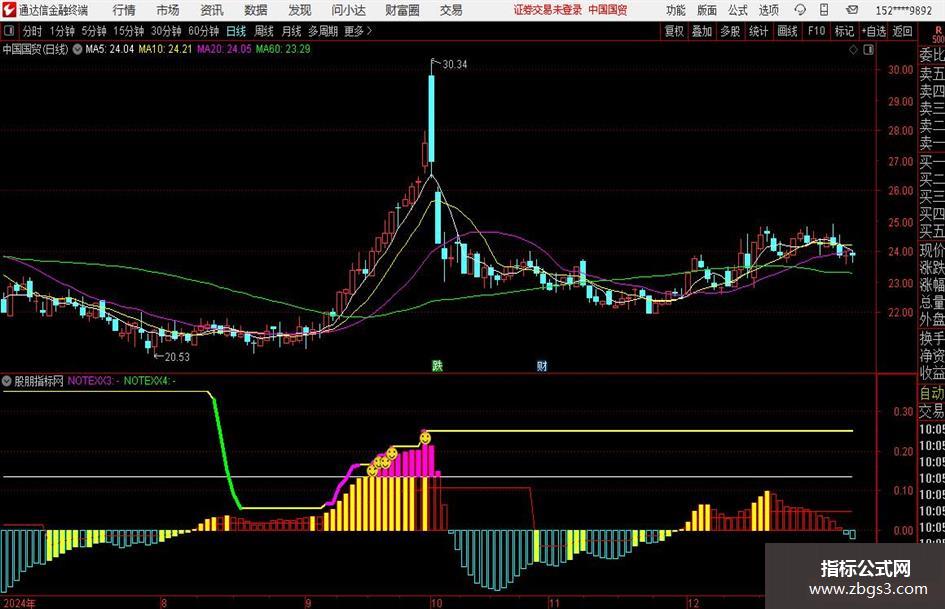Add stock via +自选 button
This screenshot has height=609, width=945.
tap(874, 31)
